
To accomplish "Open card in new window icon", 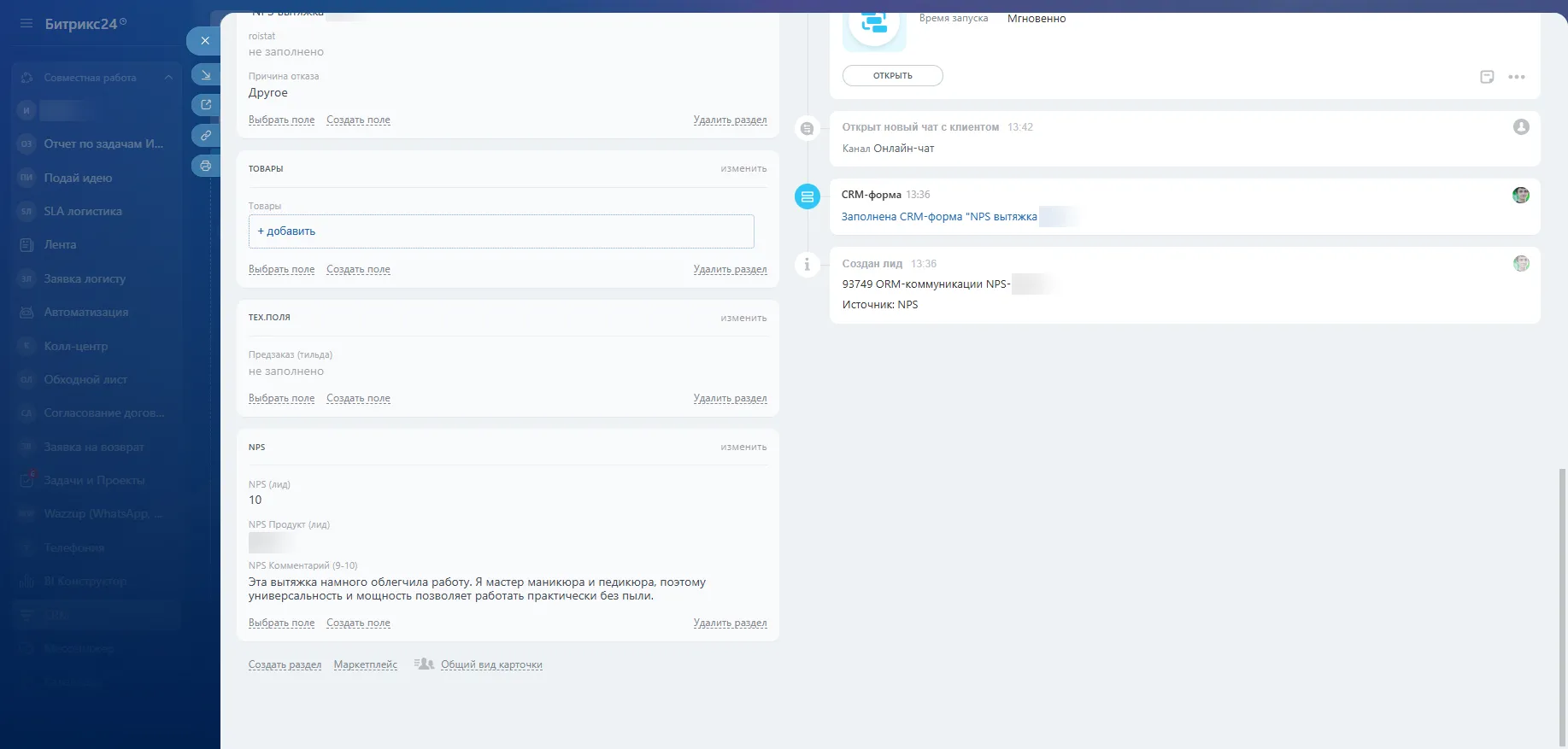I will pyautogui.click(x=205, y=105).
